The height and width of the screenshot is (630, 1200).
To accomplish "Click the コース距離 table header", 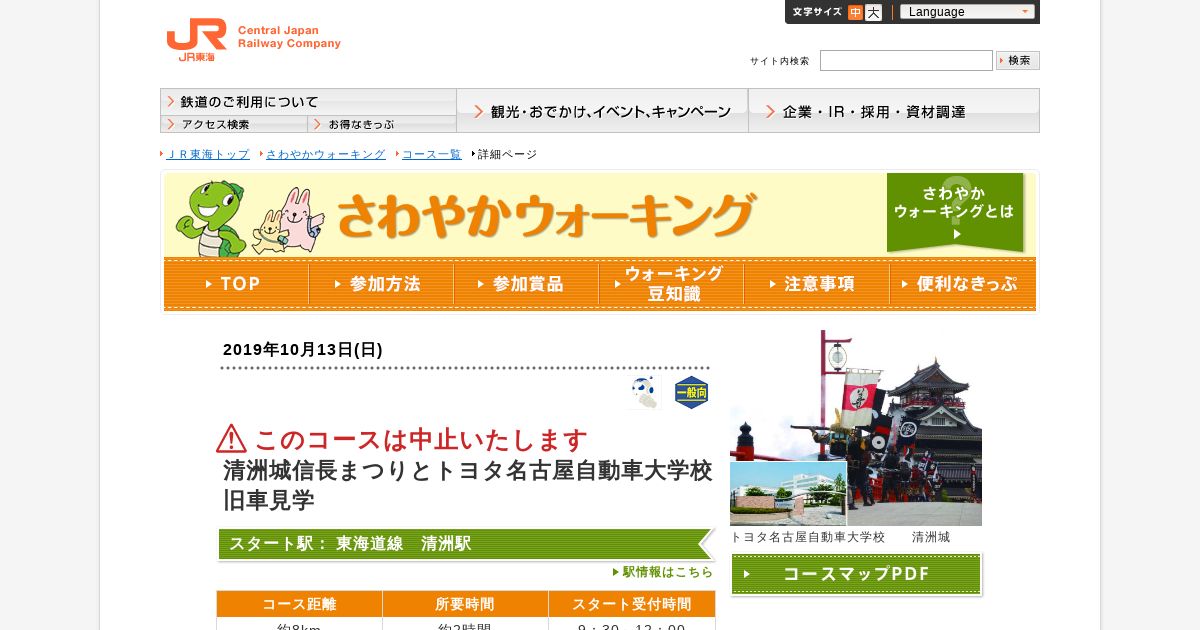I will pos(299,604).
